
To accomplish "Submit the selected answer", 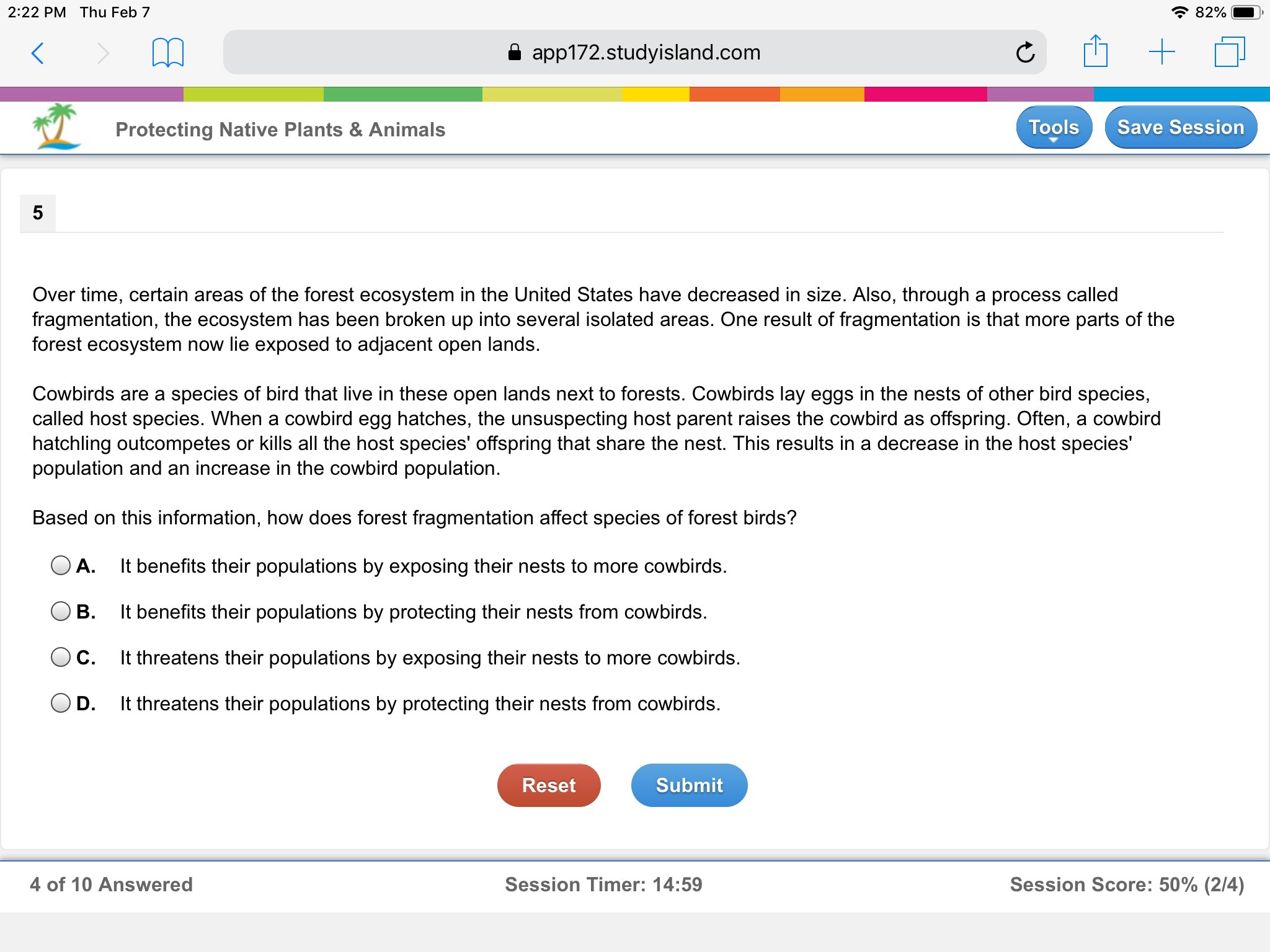I will click(689, 785).
